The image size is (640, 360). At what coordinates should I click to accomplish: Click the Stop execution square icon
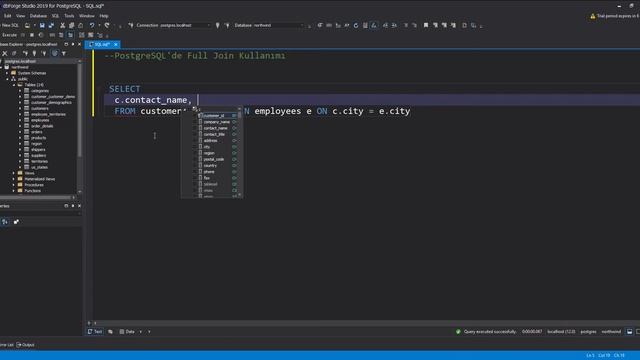[32, 35]
